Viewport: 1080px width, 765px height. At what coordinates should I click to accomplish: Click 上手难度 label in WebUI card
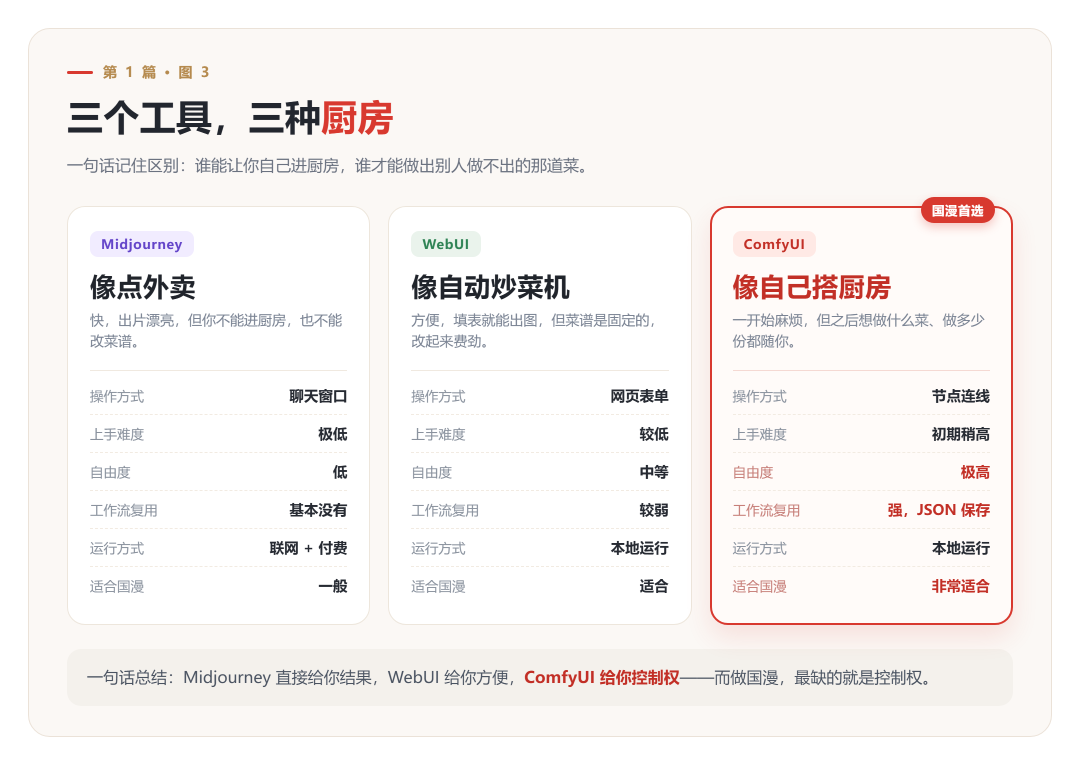click(439, 434)
